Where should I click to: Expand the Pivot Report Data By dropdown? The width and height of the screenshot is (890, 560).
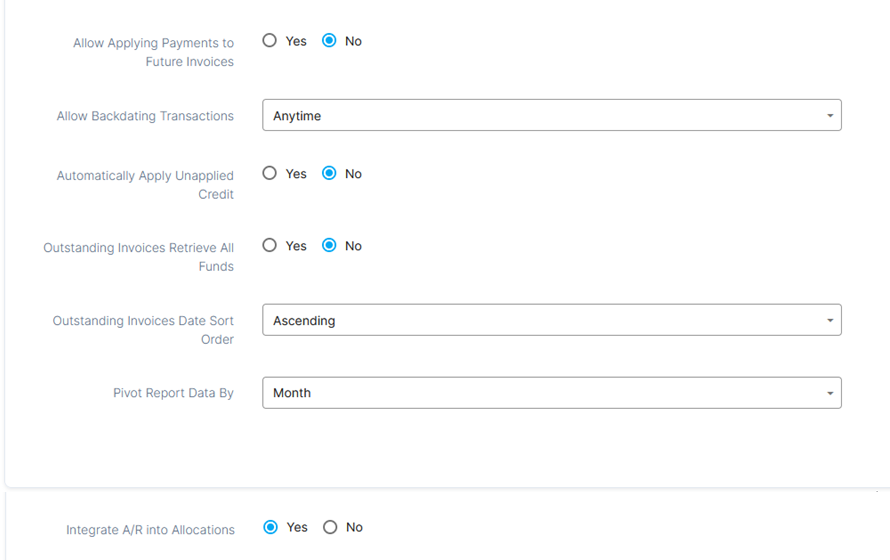[550, 393]
